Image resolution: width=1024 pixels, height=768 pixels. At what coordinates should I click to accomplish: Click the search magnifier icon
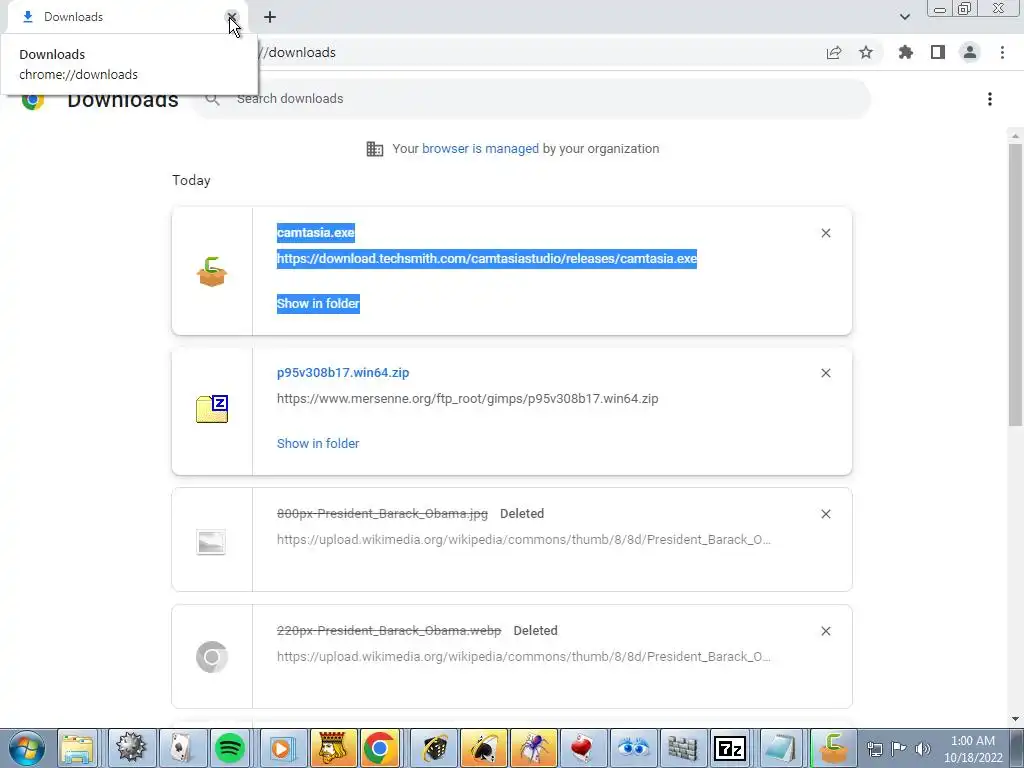tap(212, 99)
